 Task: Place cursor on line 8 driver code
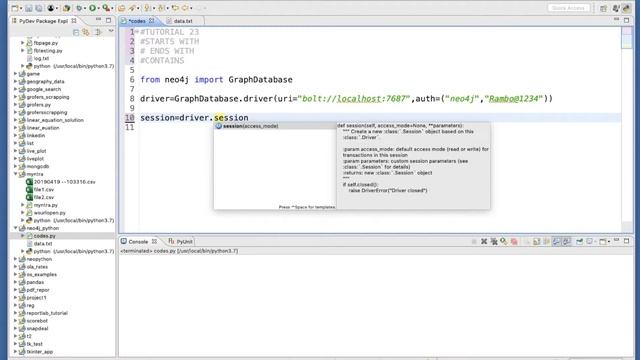(346, 99)
